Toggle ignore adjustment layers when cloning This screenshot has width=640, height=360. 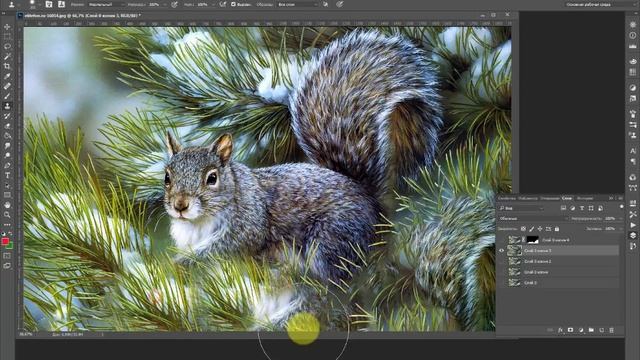(x=325, y=4)
